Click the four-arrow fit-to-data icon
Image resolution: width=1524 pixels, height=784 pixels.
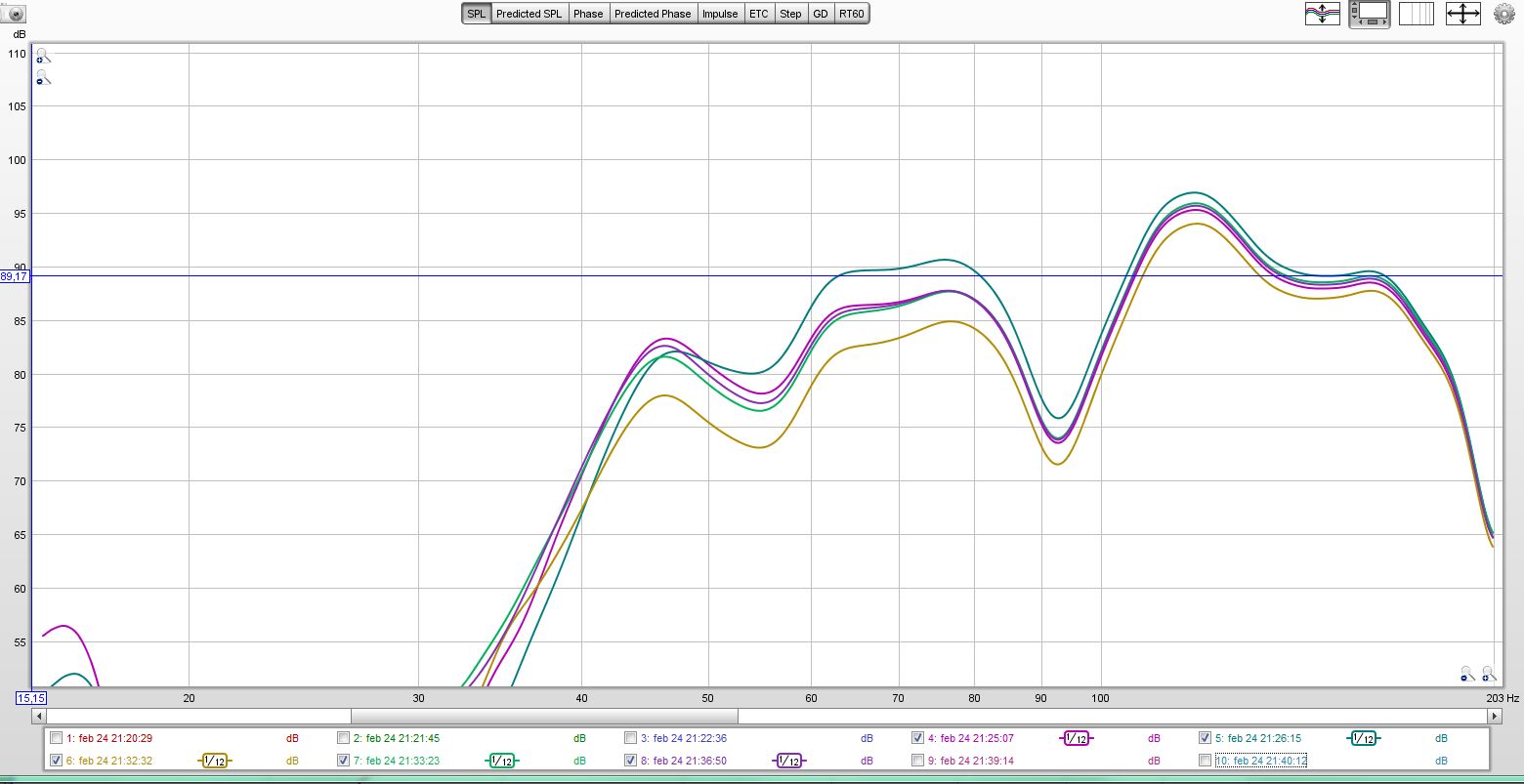tap(1462, 14)
